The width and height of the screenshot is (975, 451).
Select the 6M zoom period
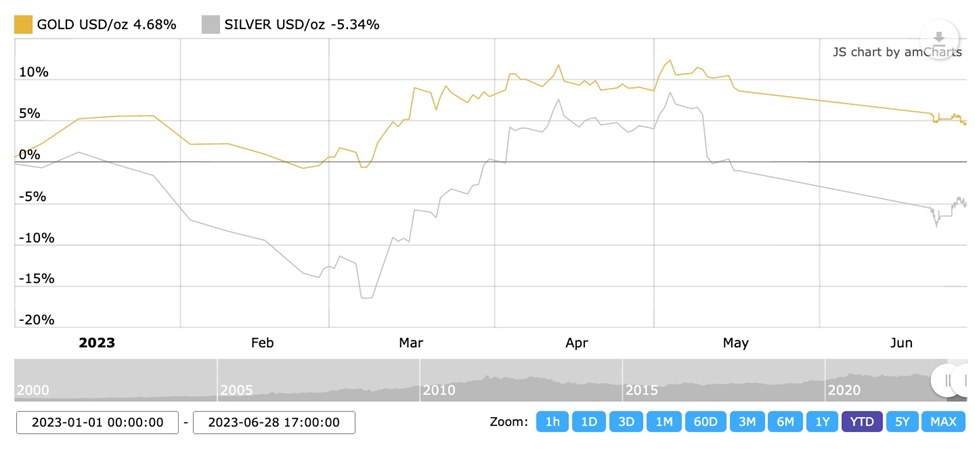[785, 422]
